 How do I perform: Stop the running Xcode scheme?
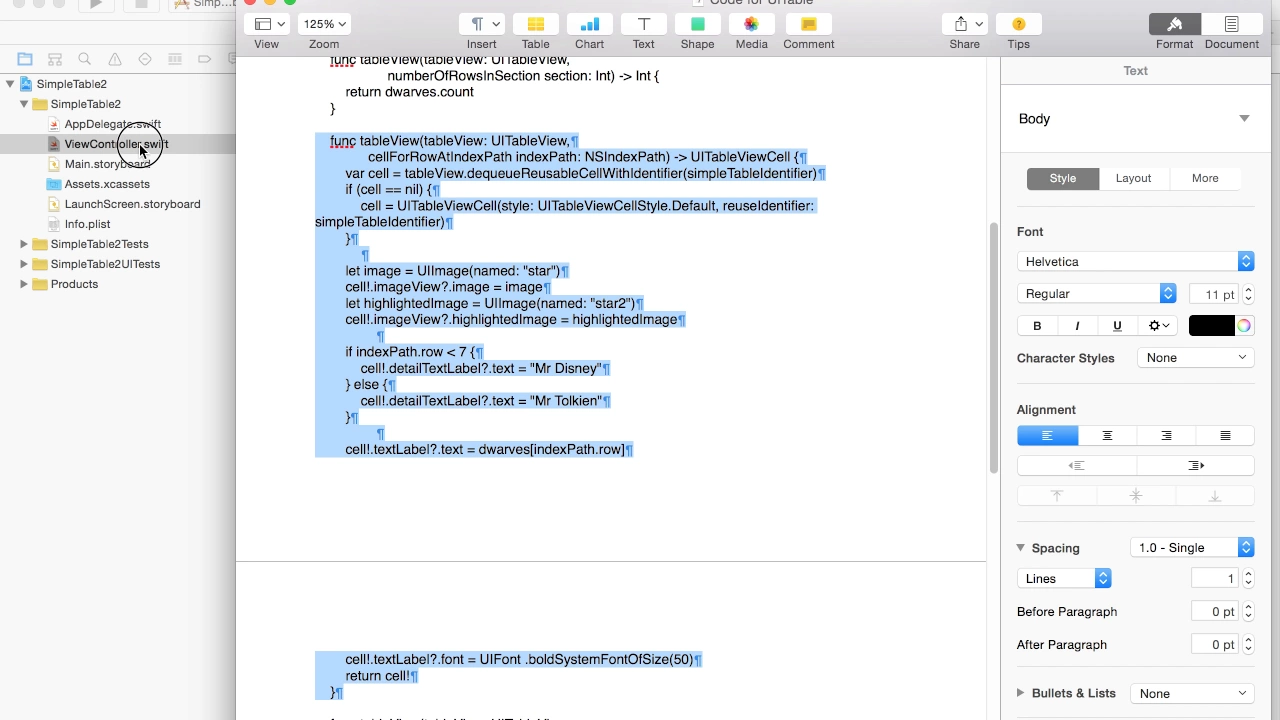pos(141,4)
